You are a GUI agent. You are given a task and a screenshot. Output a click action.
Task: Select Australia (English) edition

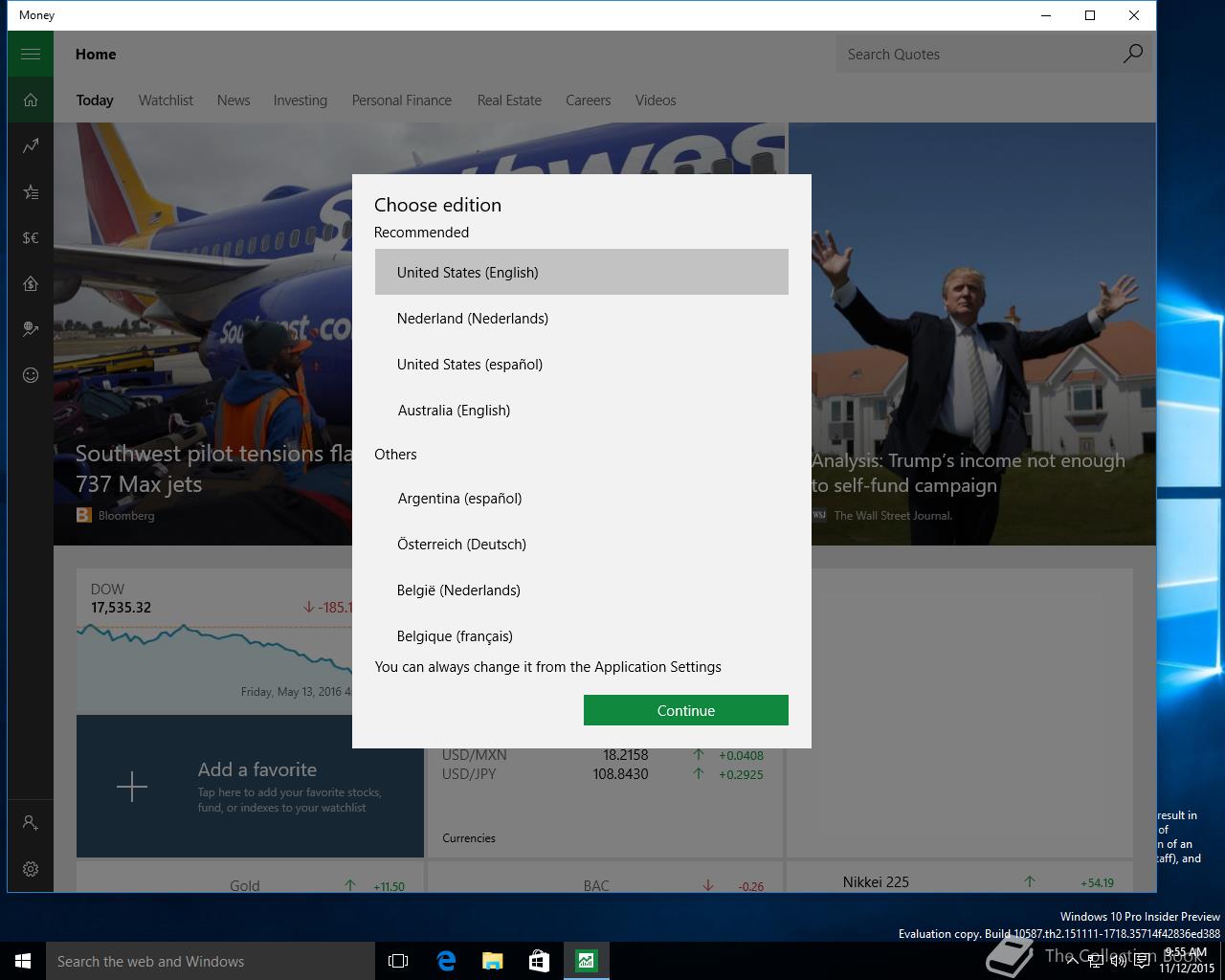pos(582,410)
